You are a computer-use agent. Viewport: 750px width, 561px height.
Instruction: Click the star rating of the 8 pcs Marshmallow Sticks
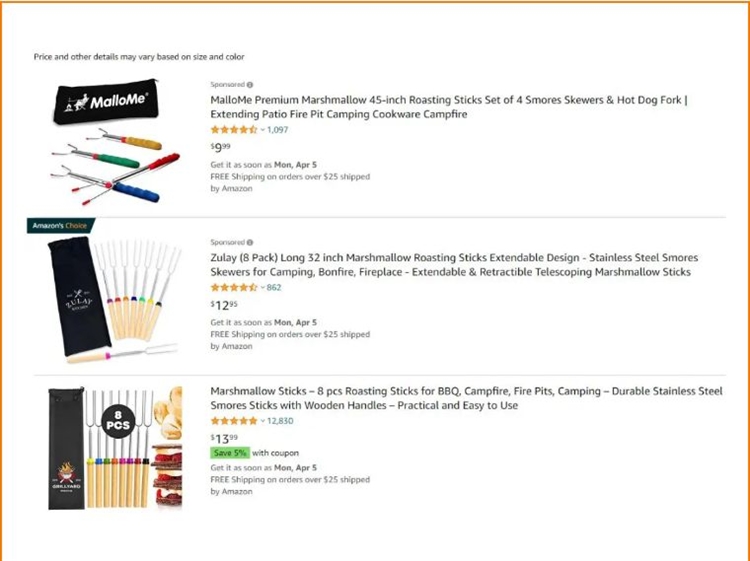pos(233,421)
